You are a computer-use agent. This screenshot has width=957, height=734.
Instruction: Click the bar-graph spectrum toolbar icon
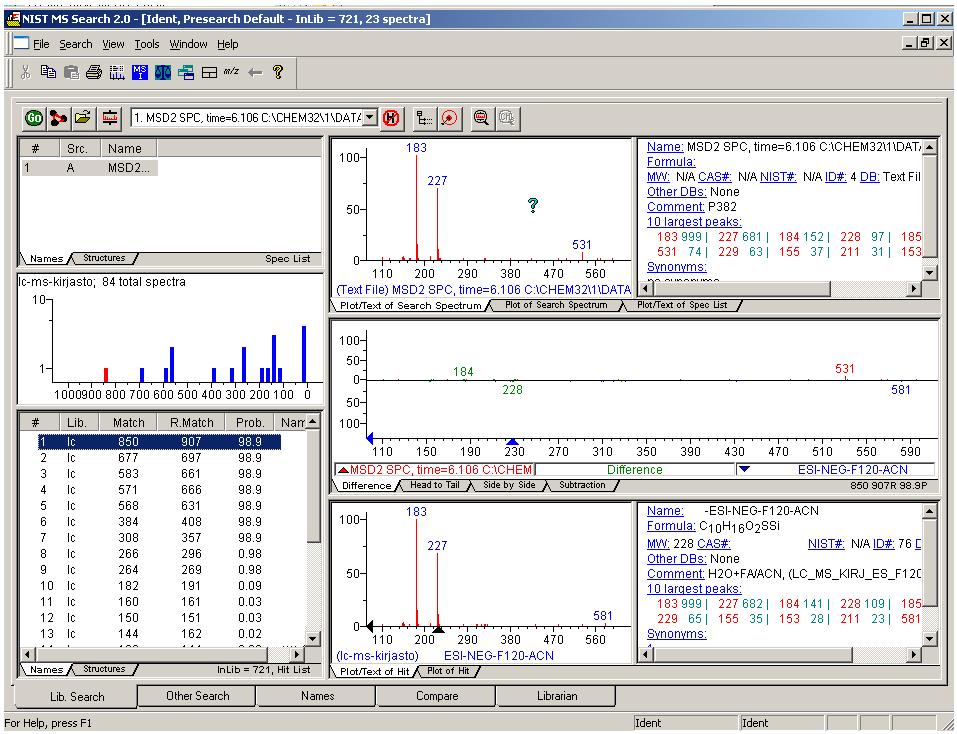[117, 73]
